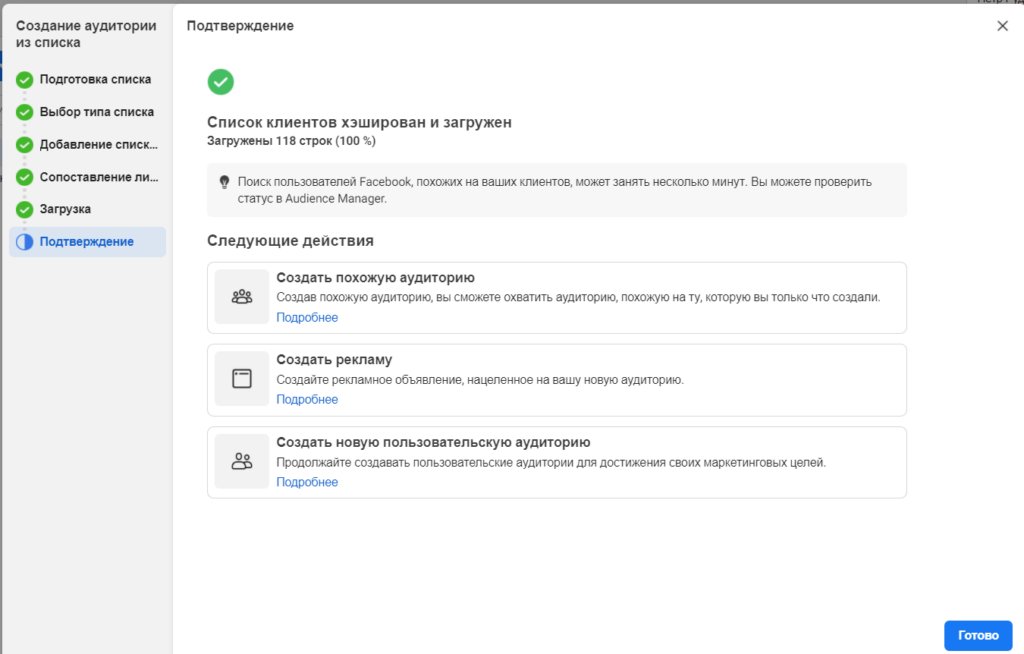Close the confirmation dialog with the X

coord(1002,26)
